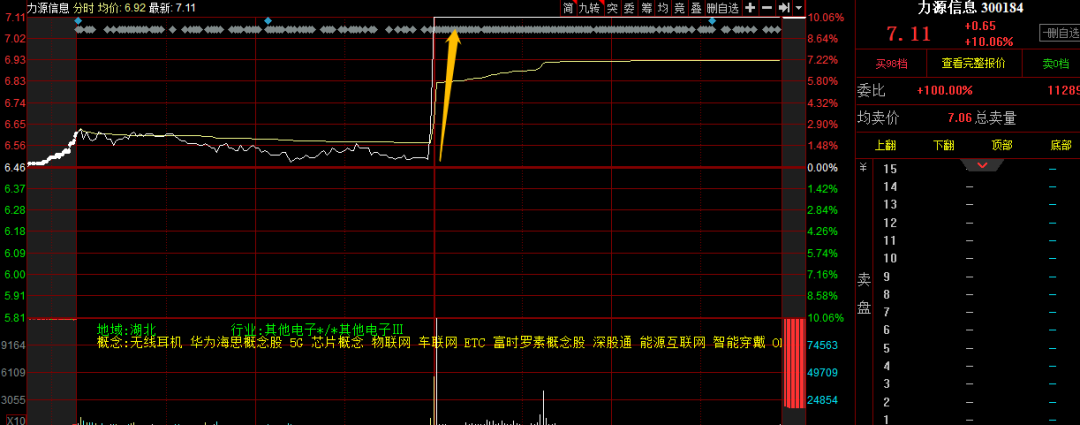Toggle the 委 order ratio overlay

tap(629, 8)
